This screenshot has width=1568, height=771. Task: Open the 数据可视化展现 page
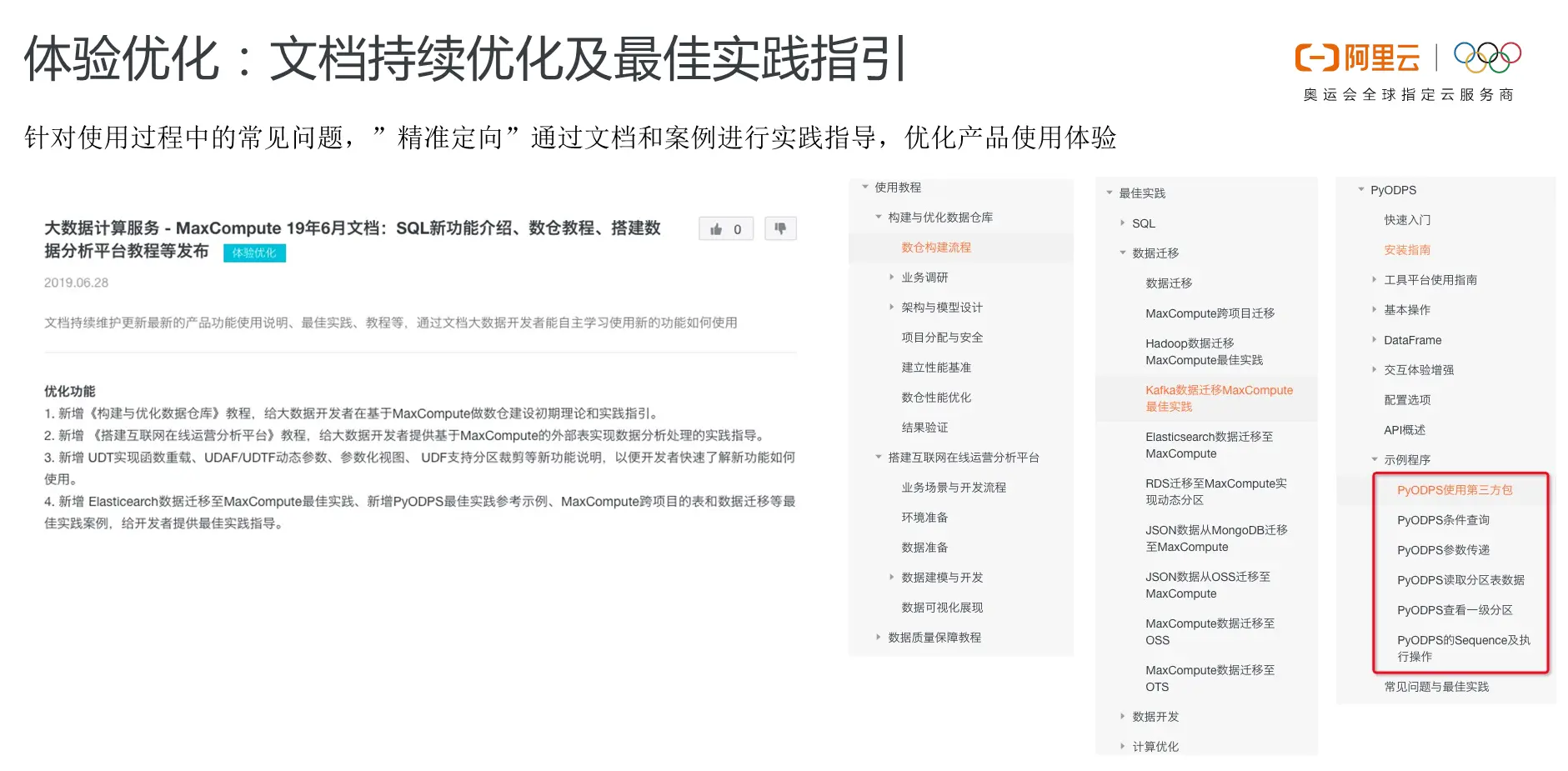point(942,608)
